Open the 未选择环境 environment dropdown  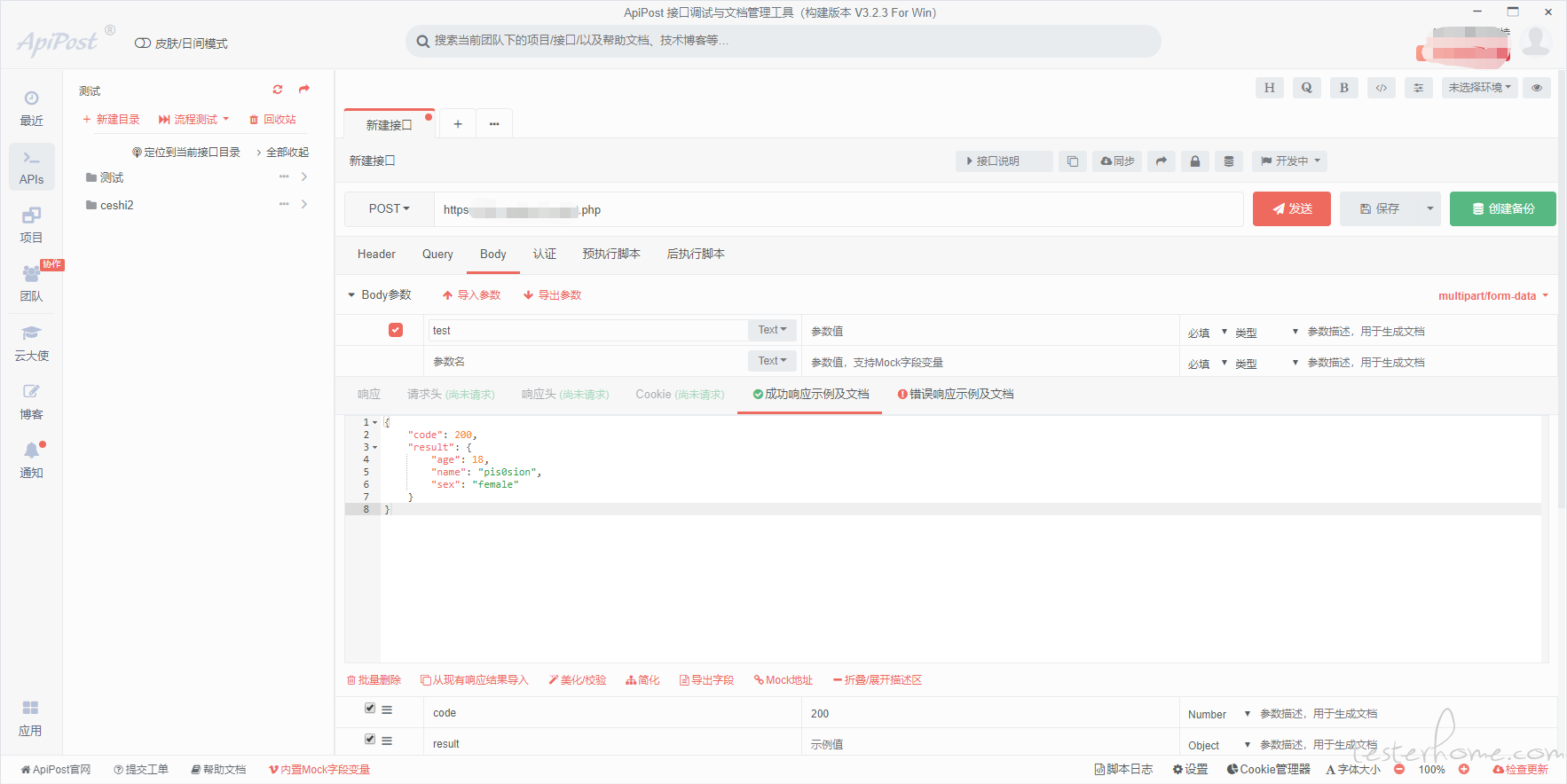[x=1480, y=88]
